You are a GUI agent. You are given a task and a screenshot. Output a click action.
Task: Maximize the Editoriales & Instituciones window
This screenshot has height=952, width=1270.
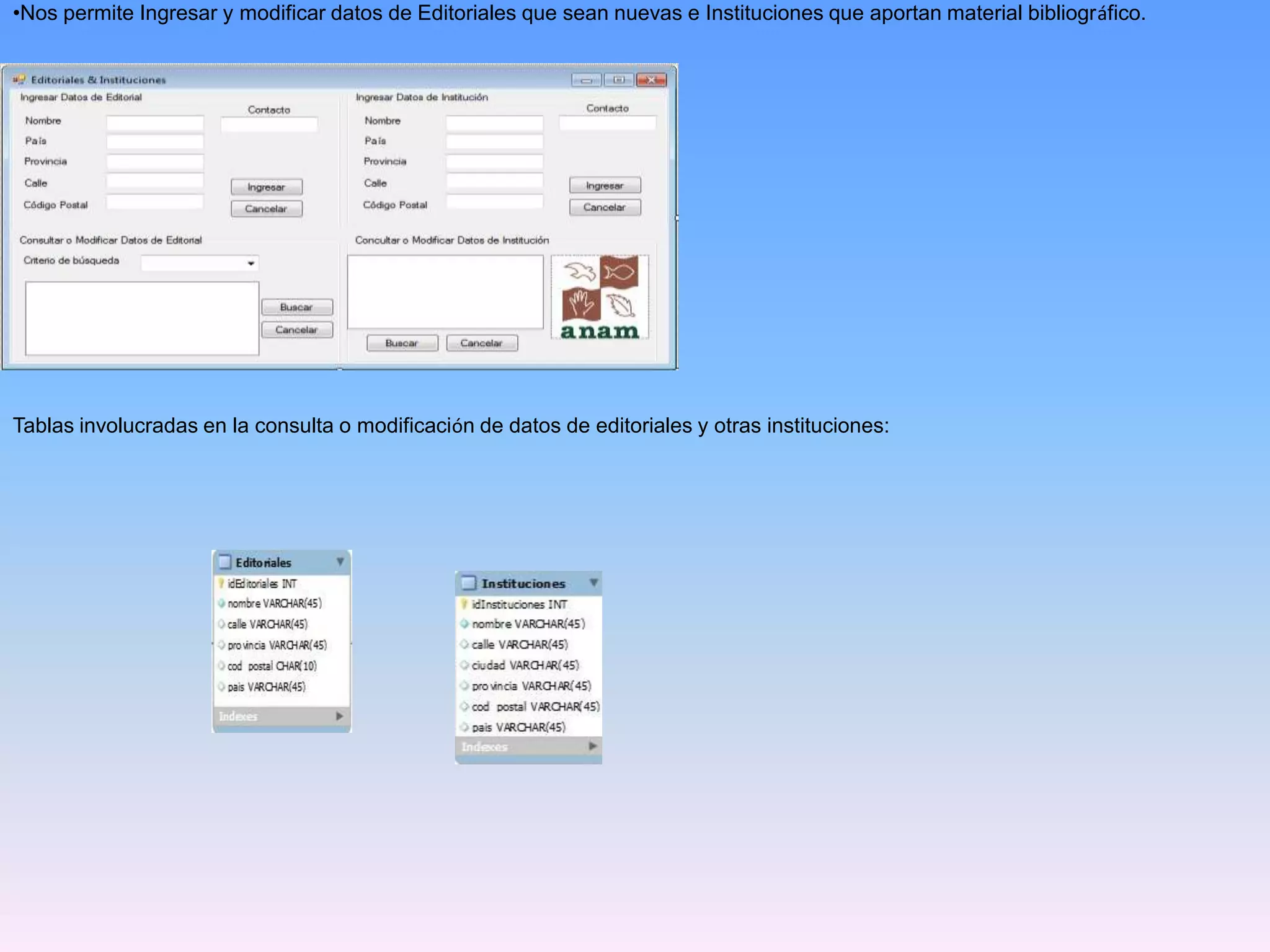619,80
